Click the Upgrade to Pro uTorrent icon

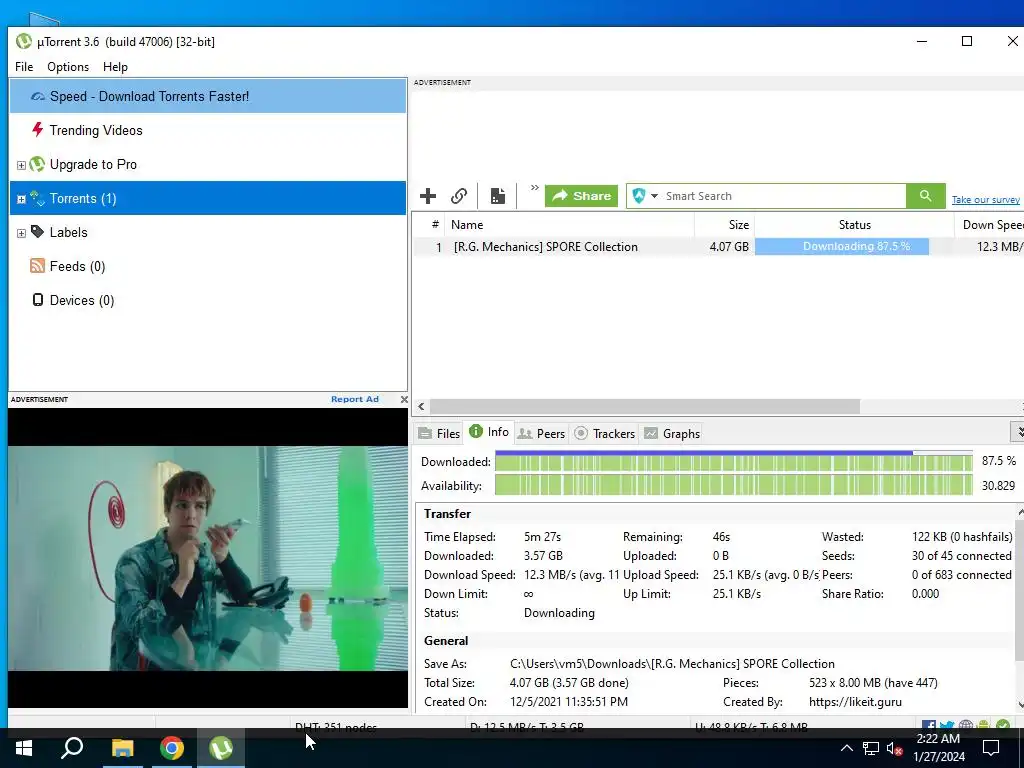point(37,164)
